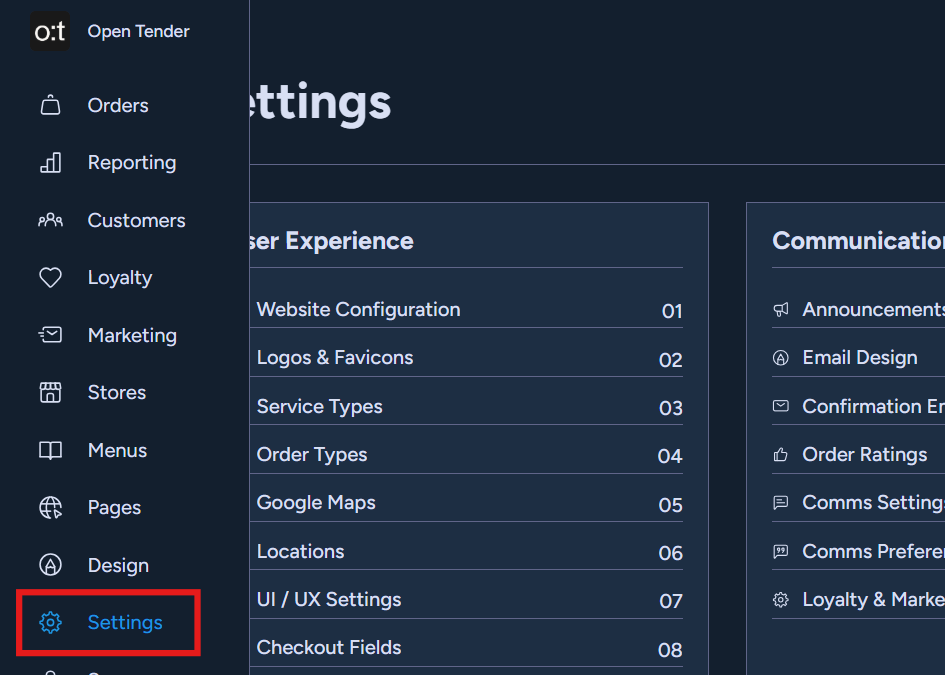Click number 01 beside Website Configuration
This screenshot has height=675, width=945.
pyautogui.click(x=672, y=311)
